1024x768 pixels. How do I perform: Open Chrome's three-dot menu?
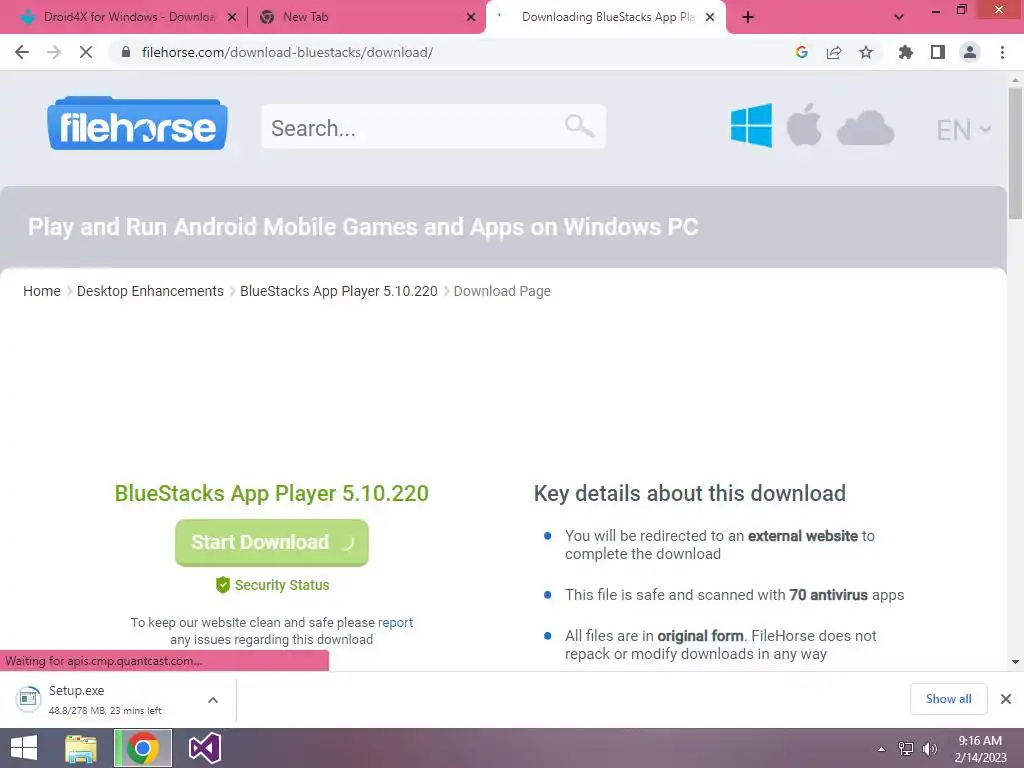pos(1002,52)
